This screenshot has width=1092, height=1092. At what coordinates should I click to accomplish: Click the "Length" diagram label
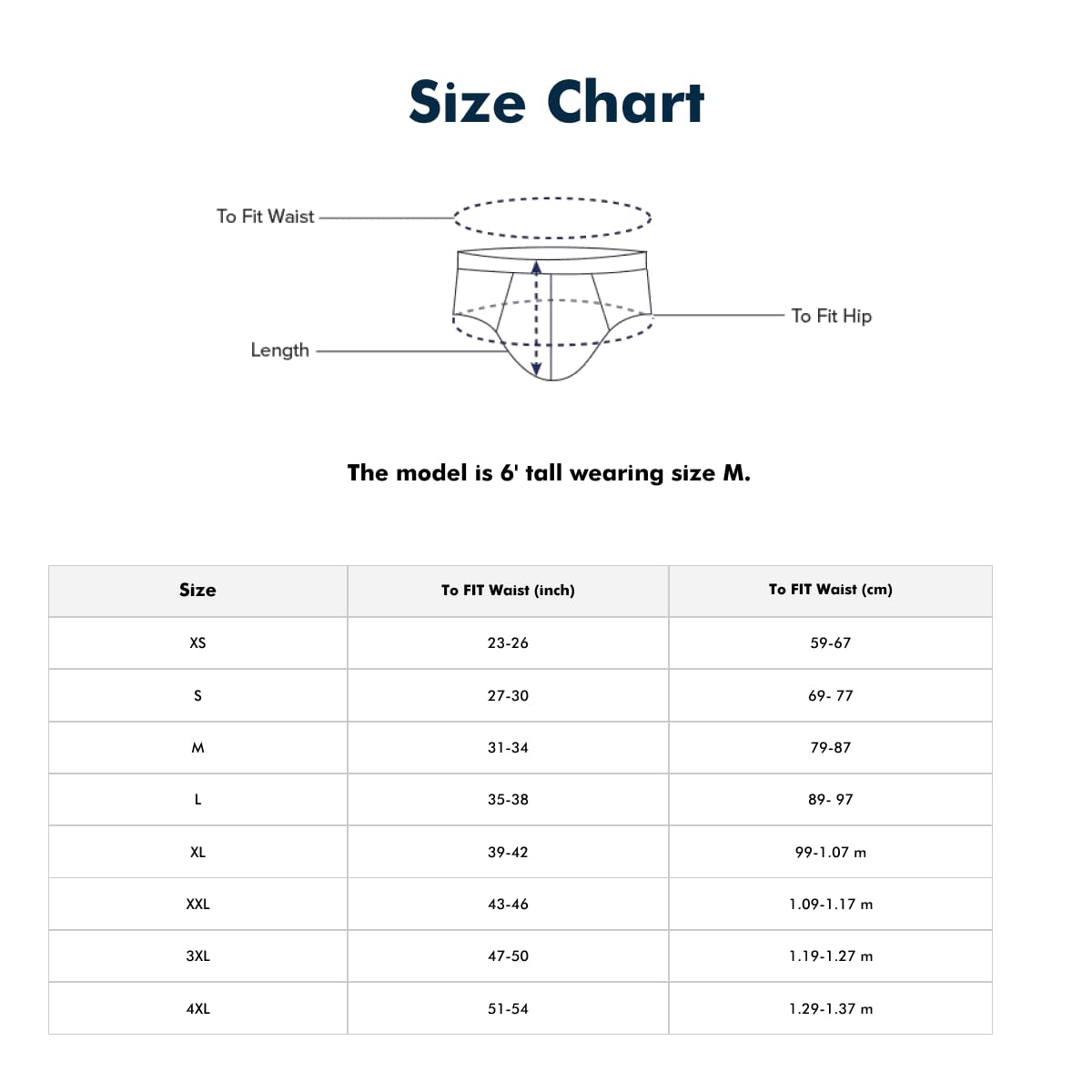(279, 350)
